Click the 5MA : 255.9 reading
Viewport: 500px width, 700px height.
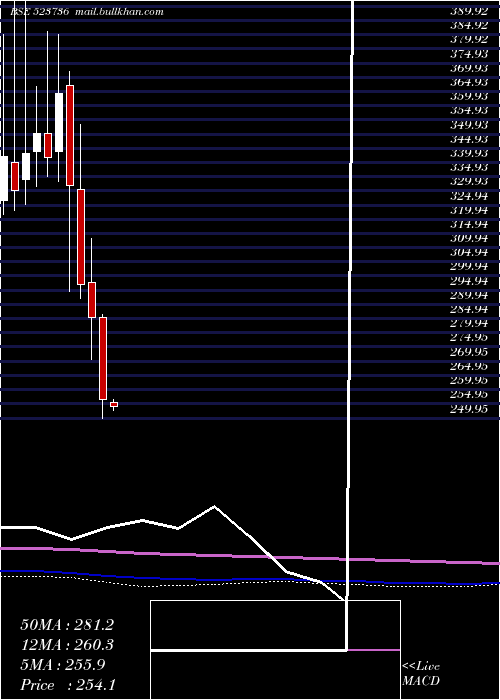click(62, 665)
